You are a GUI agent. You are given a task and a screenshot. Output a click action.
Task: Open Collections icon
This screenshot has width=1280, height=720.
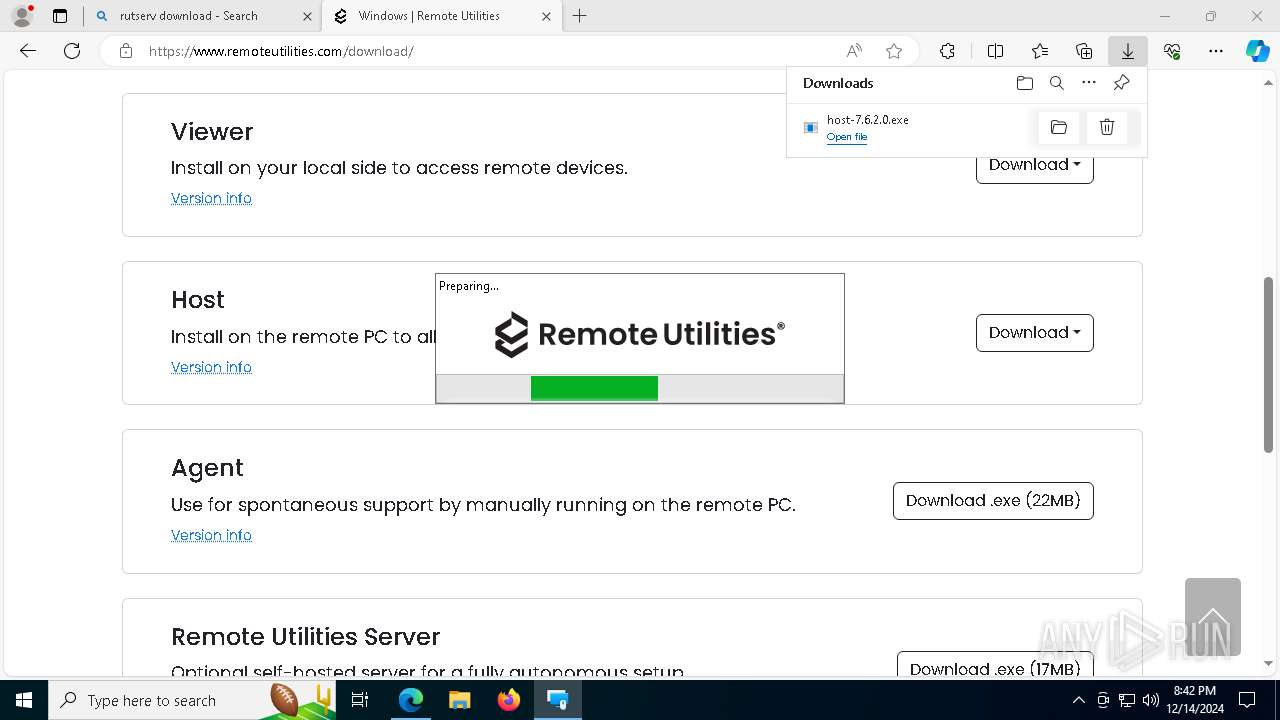[1084, 51]
